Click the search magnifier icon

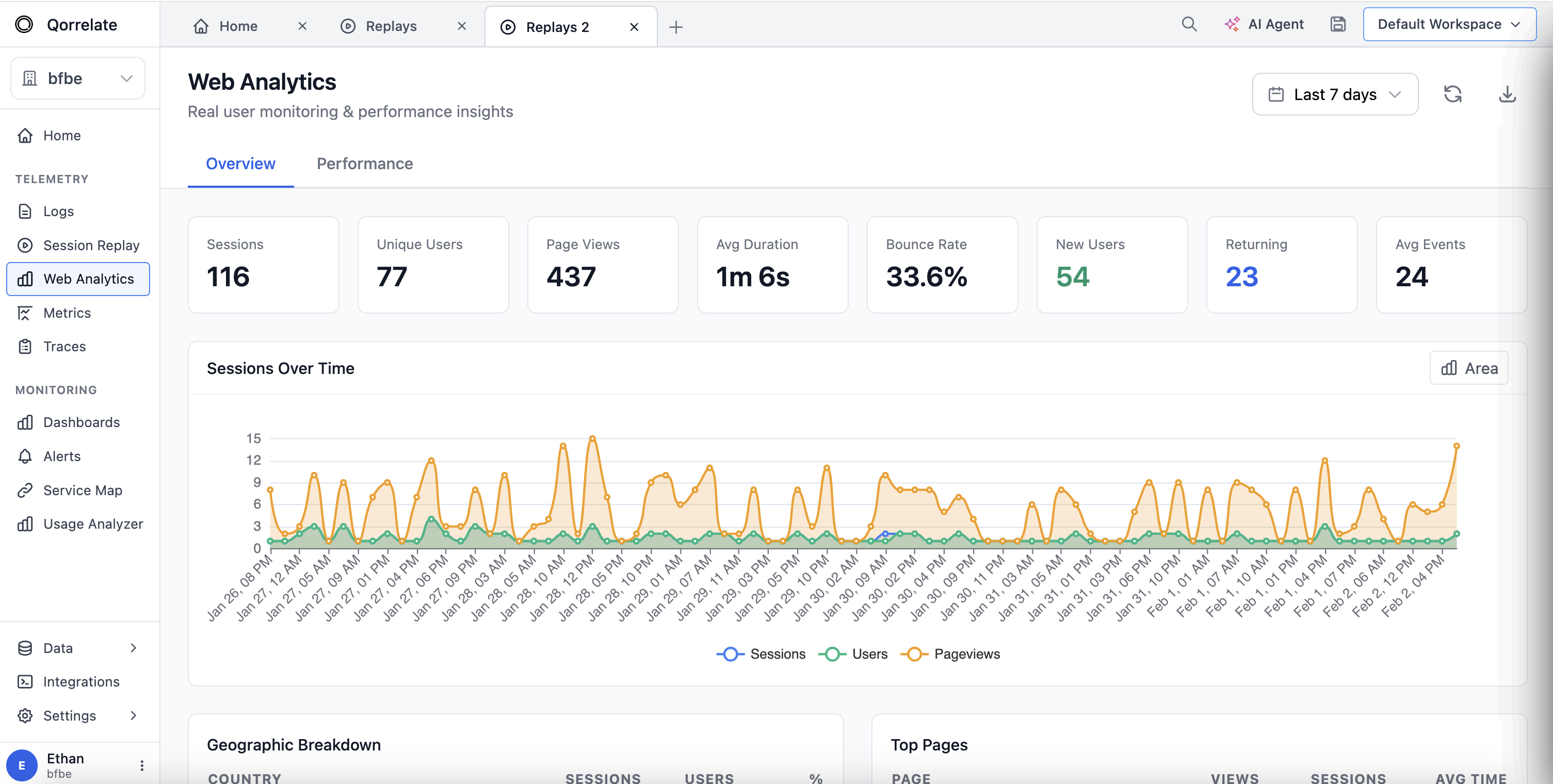tap(1188, 24)
